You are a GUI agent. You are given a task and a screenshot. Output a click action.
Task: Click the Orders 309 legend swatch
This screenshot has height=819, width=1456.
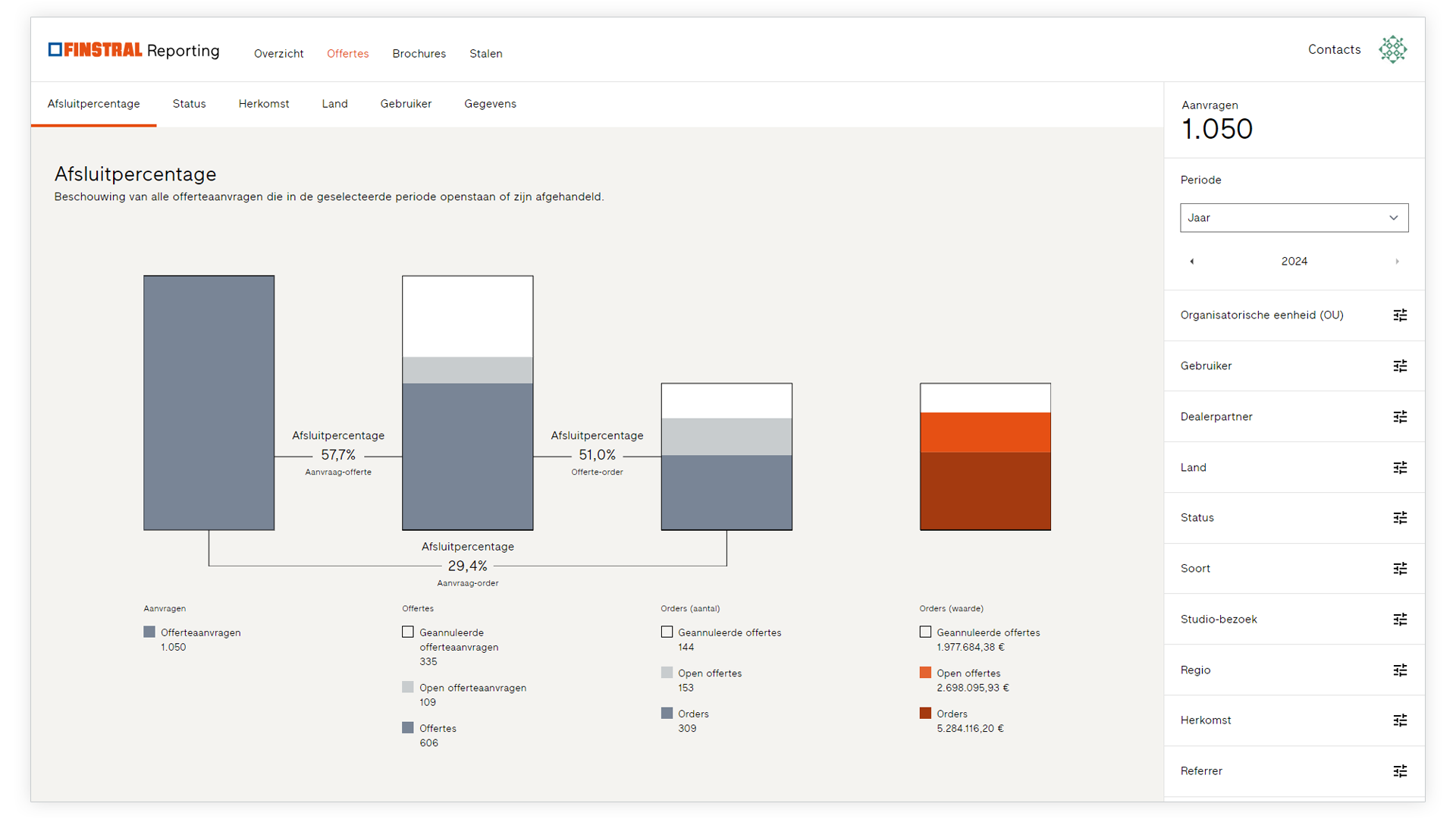pyautogui.click(x=667, y=713)
